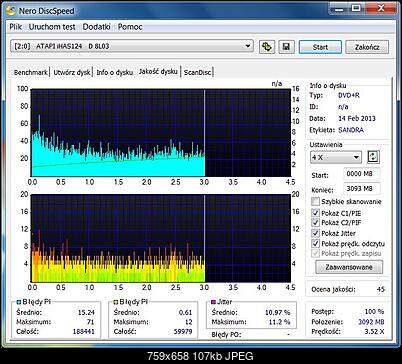Click the save floppy disk icon

[286, 47]
